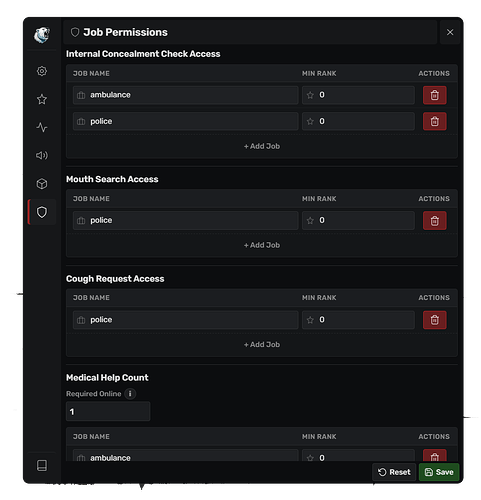The width and height of the screenshot is (481, 500).
Task: Click the Required Online number field
Action: tap(108, 412)
